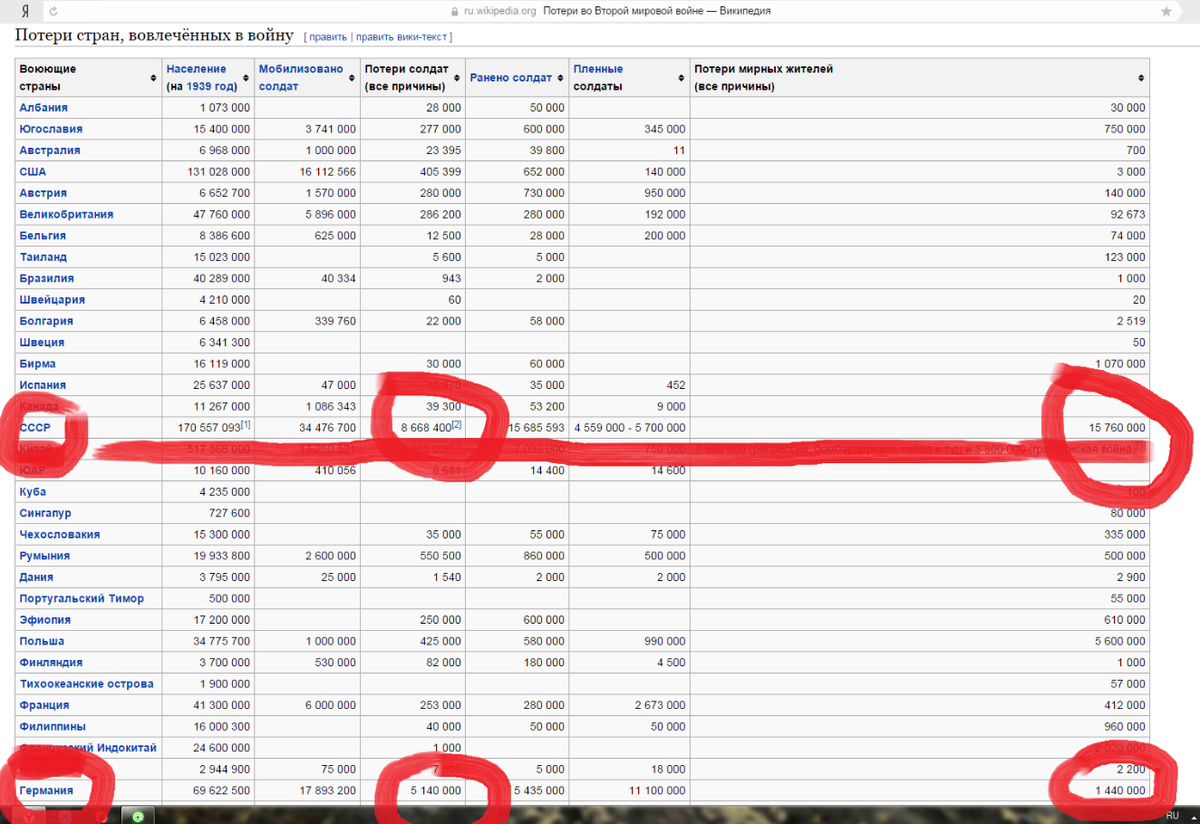Open the 'Население' header link
Image resolution: width=1200 pixels, height=824 pixels.
[x=196, y=69]
